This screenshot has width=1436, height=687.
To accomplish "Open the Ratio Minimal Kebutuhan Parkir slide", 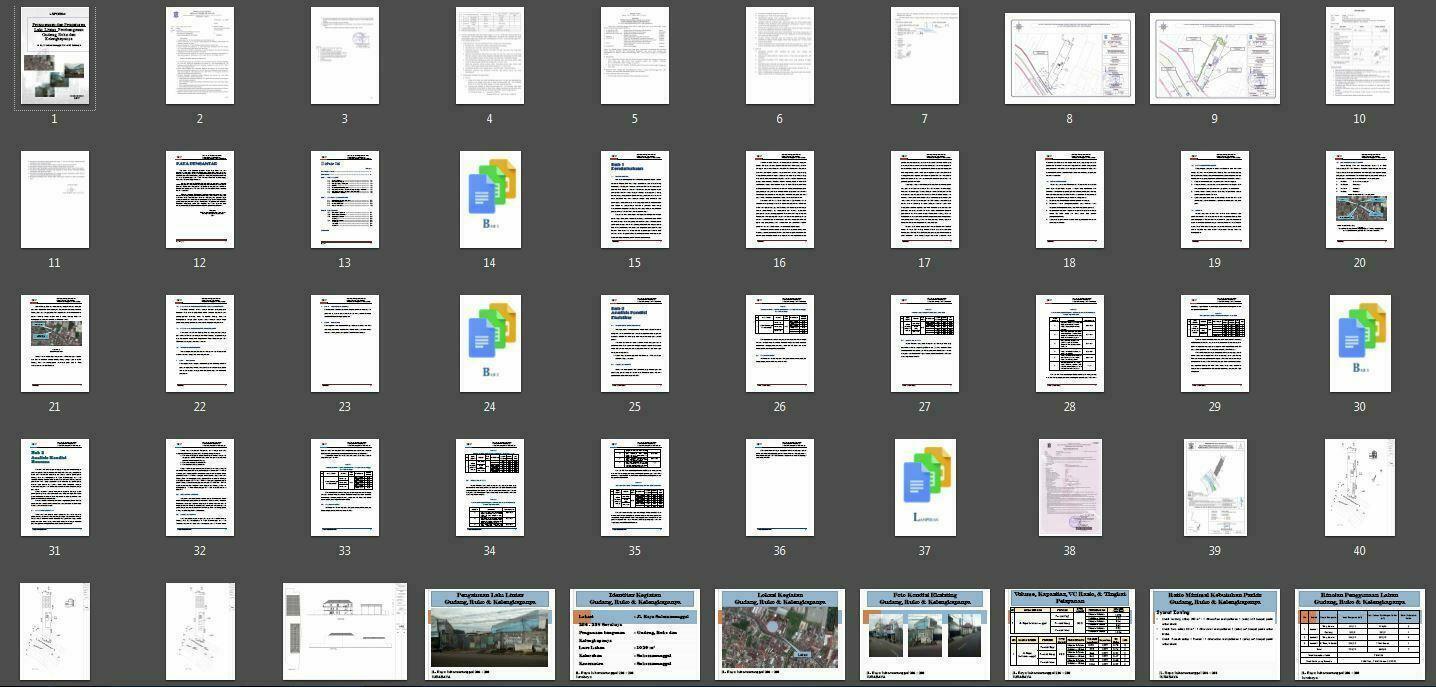I will point(1215,634).
